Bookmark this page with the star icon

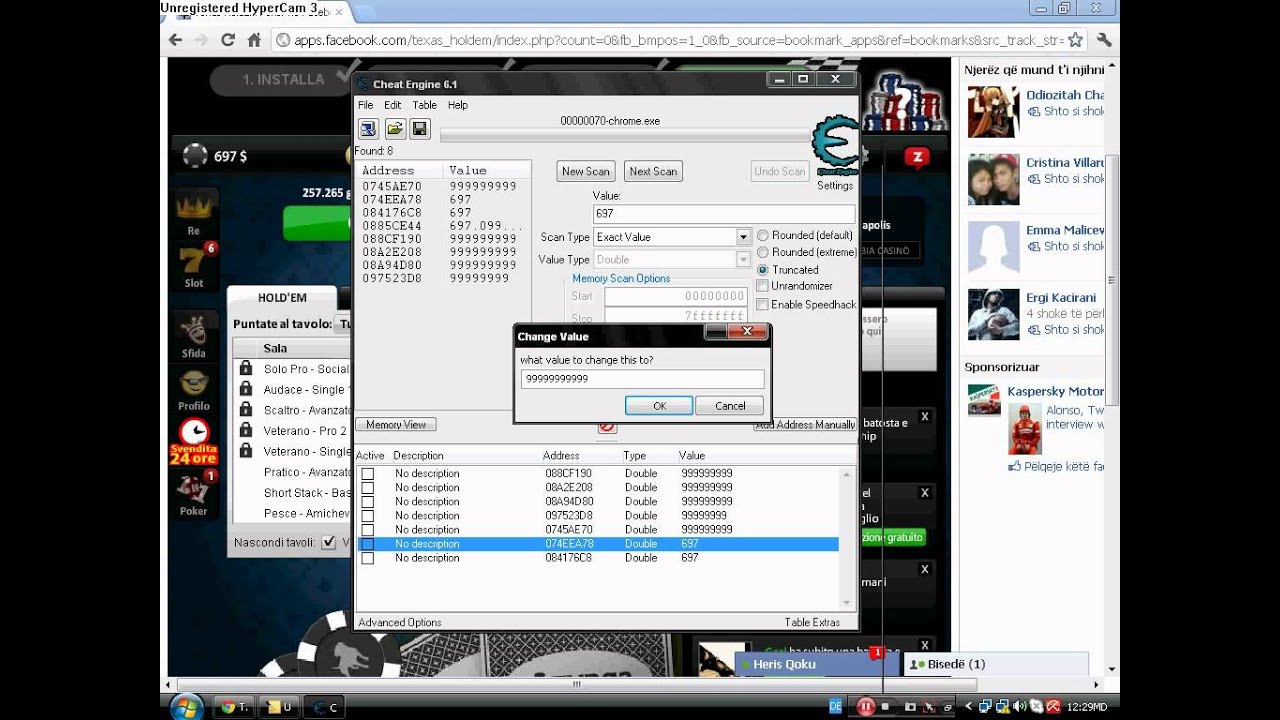1075,40
